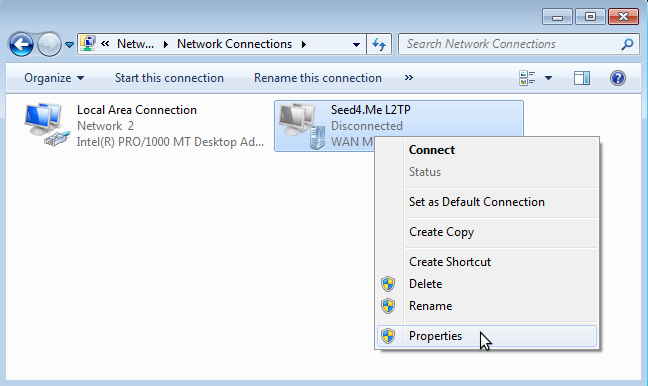Click the Network 2 status text
648x386 pixels.
click(x=105, y=126)
